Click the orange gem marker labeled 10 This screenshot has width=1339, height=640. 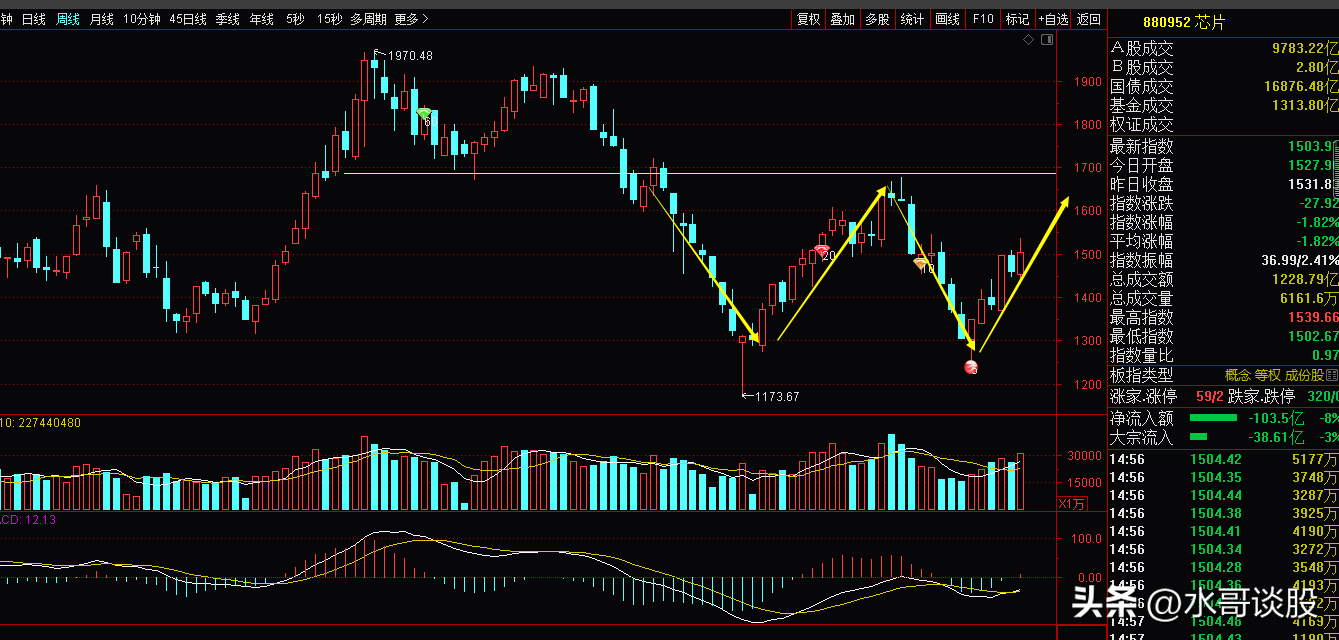tap(921, 263)
